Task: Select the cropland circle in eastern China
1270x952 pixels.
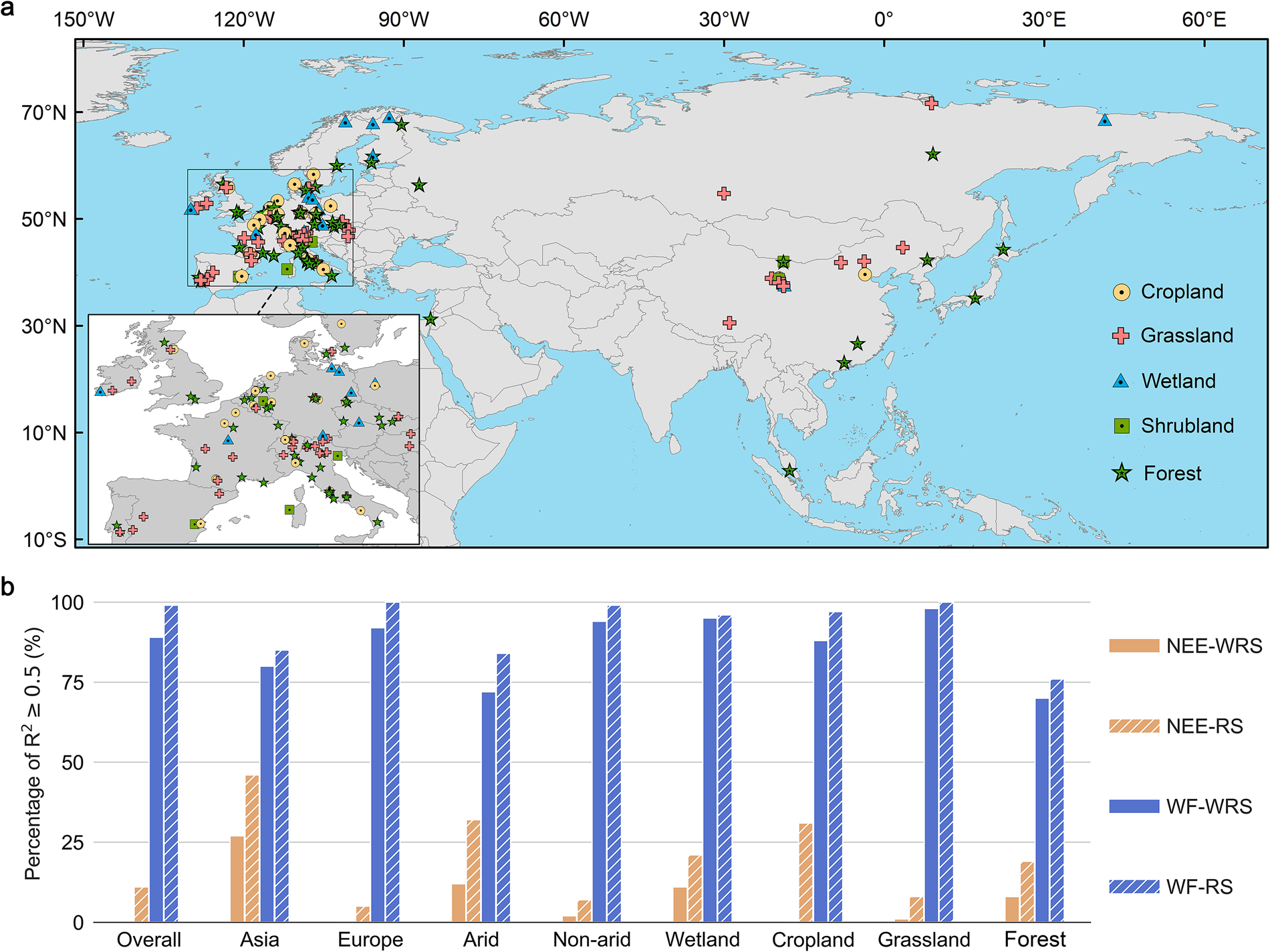Action: coord(865,274)
